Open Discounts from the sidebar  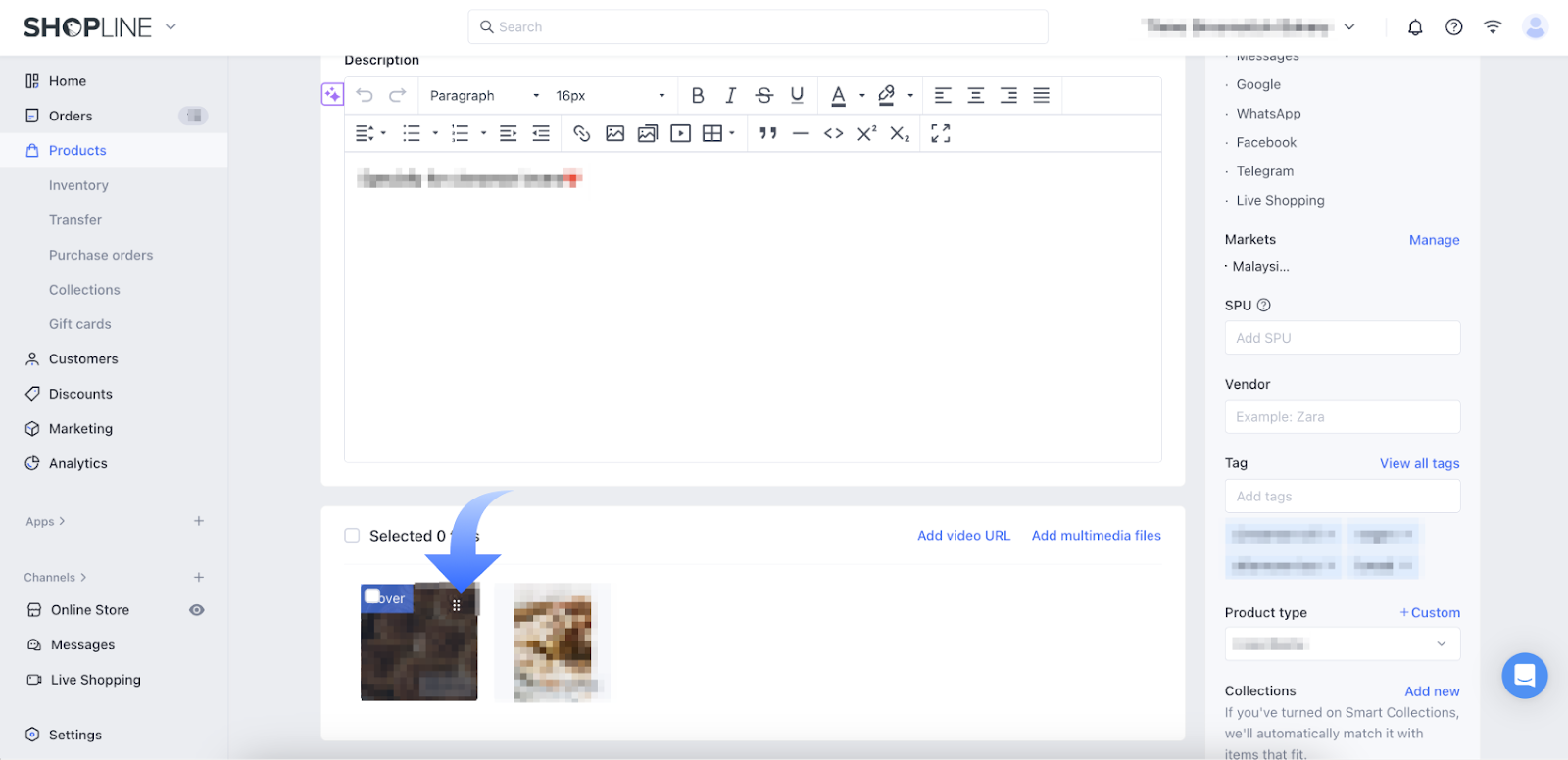click(x=80, y=394)
